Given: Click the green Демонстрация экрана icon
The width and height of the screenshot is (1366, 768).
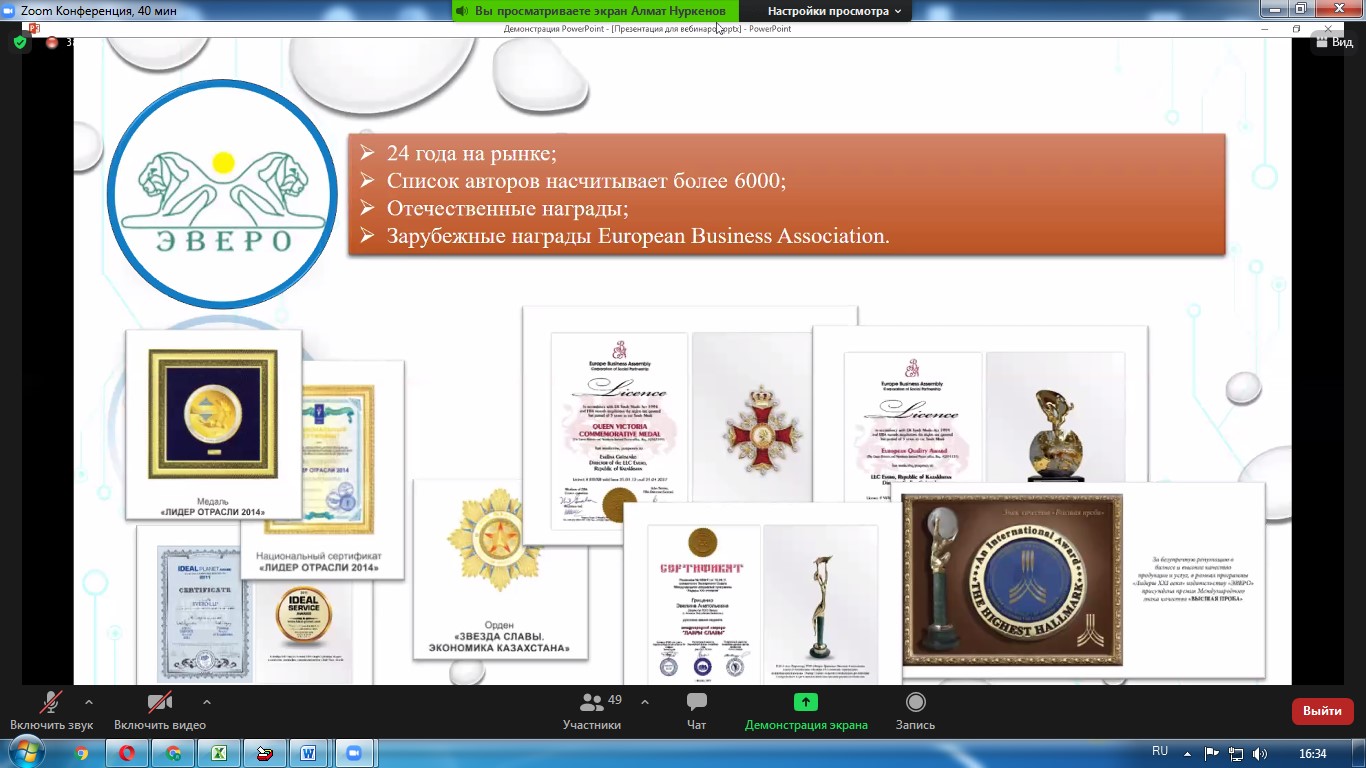Looking at the screenshot, I should [x=806, y=702].
